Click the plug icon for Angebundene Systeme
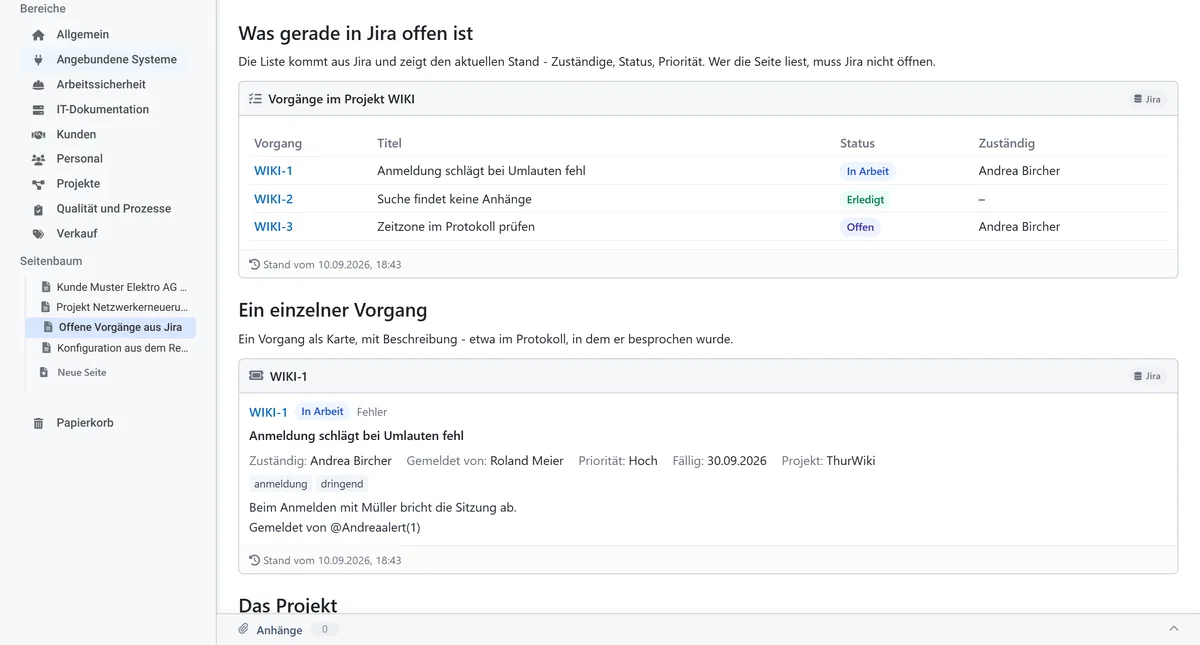 click(x=39, y=60)
